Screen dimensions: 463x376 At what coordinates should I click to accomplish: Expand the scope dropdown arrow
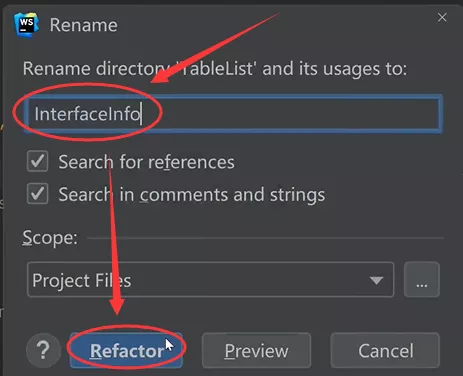[x=376, y=280]
